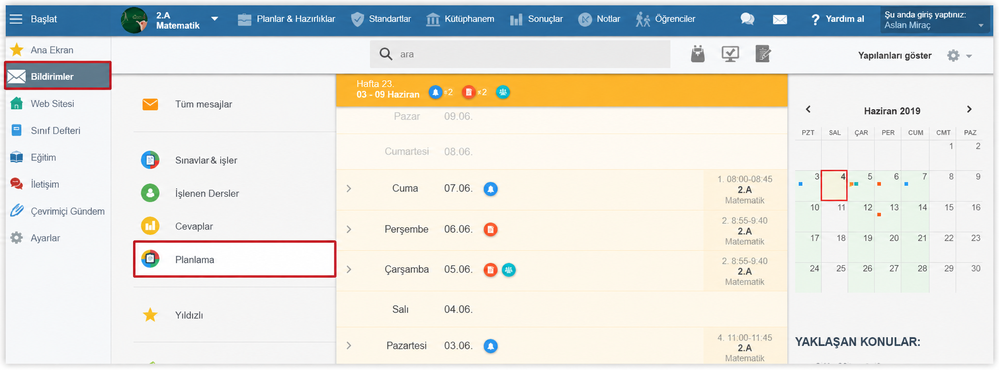Open the presentation screen icon

(730, 55)
